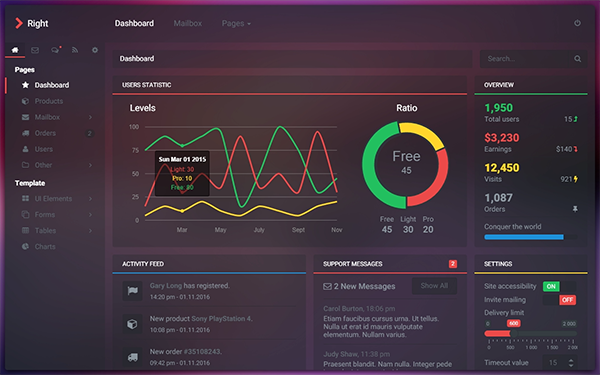Select Charts in the sidebar
The height and width of the screenshot is (375, 600).
(45, 246)
